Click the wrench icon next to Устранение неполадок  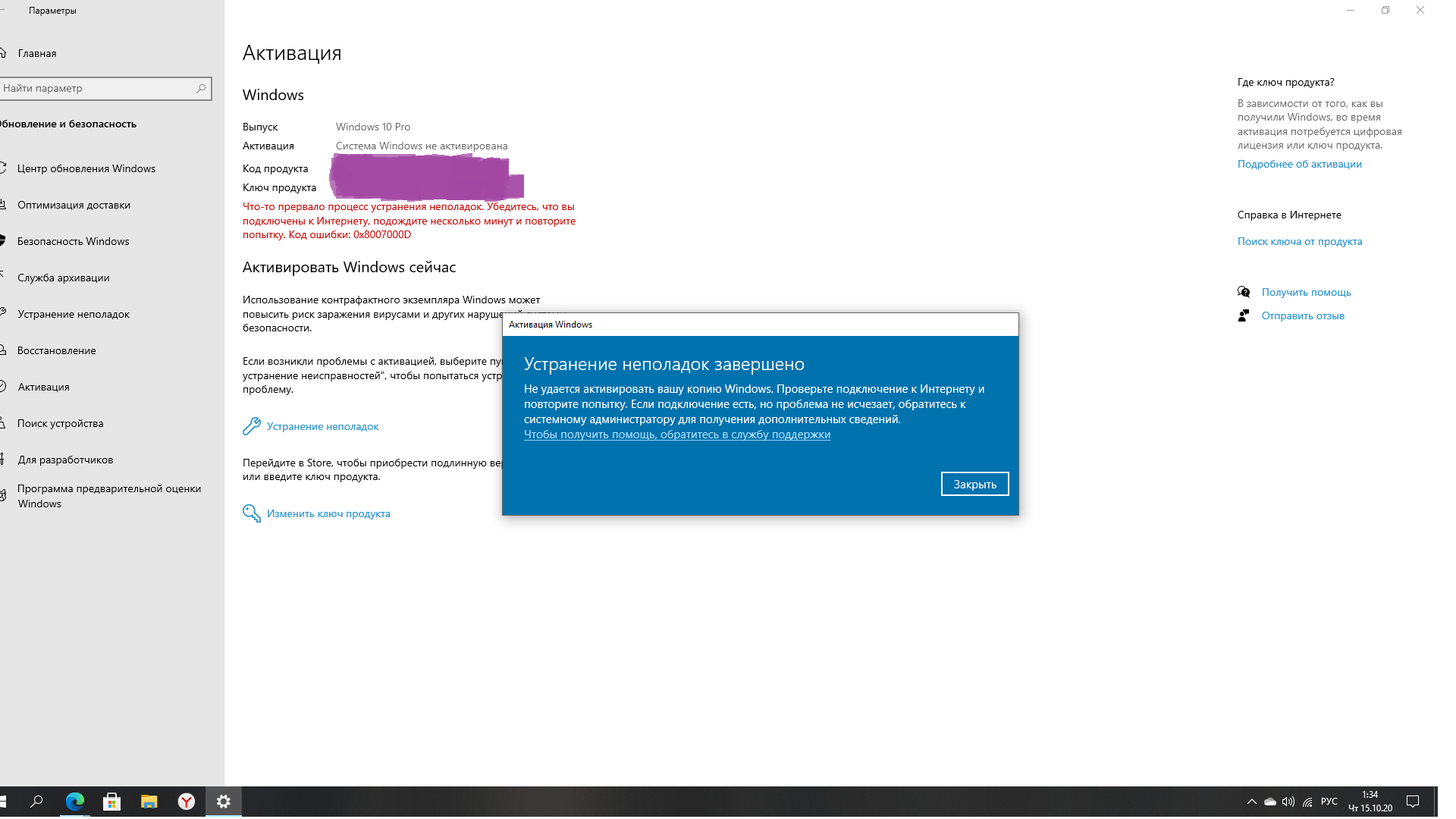click(x=251, y=426)
